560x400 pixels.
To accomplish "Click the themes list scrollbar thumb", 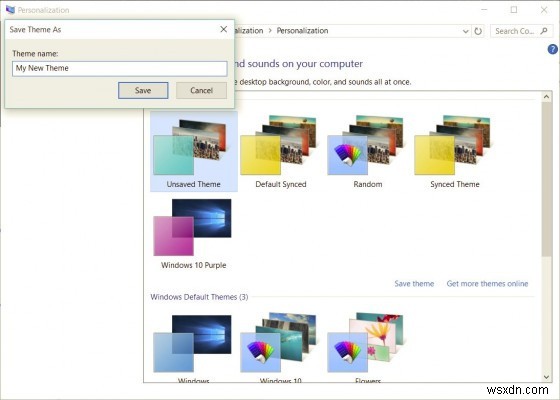I will [x=546, y=179].
